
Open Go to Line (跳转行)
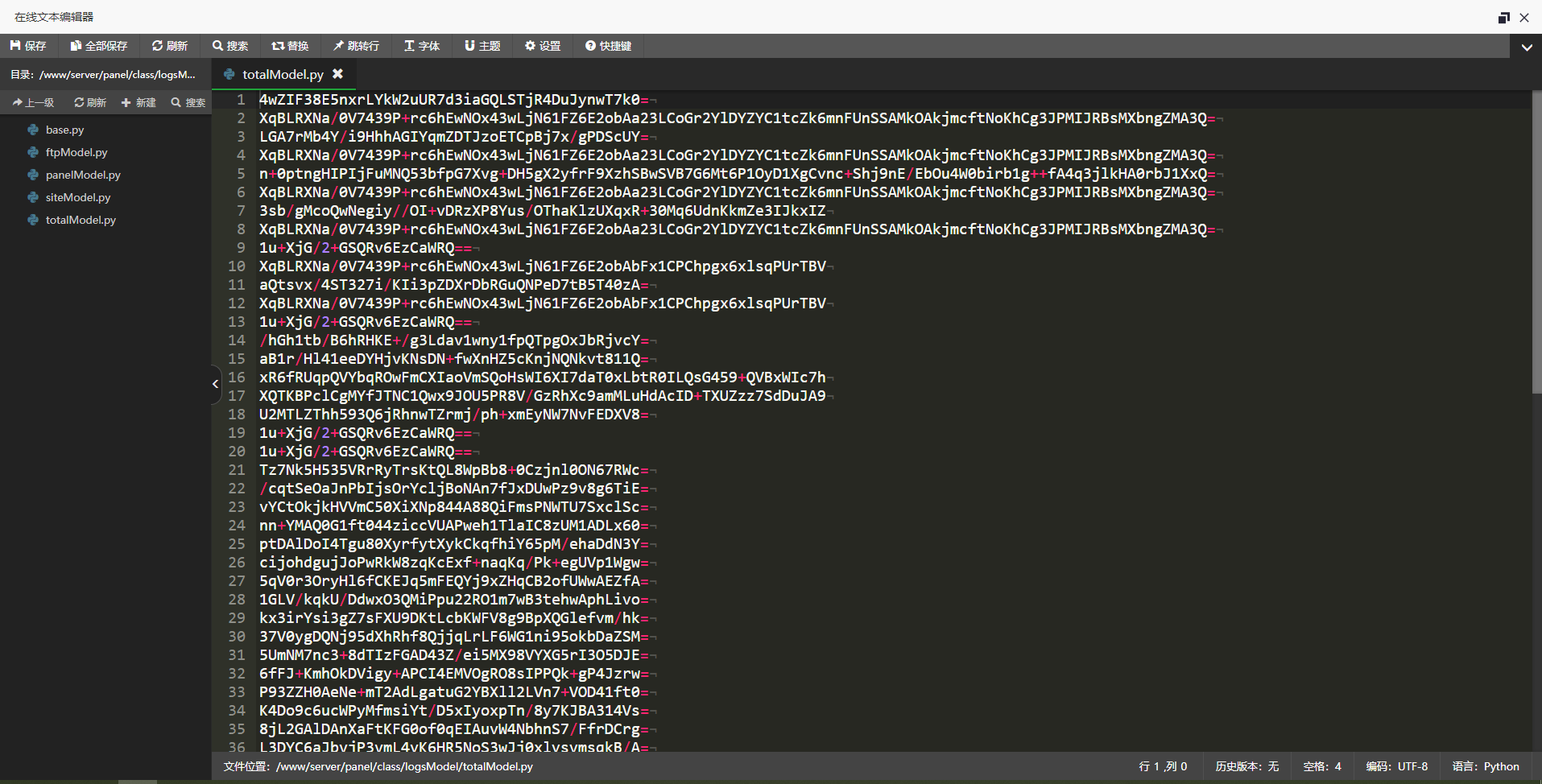pos(356,46)
